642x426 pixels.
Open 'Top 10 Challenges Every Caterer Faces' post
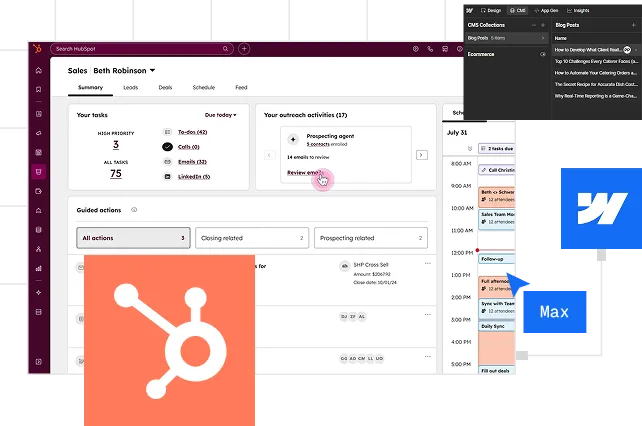point(596,61)
